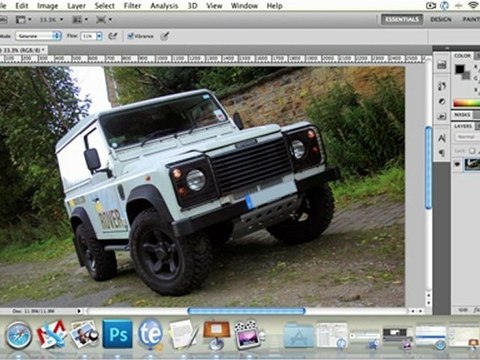480x360 pixels.
Task: Toggle the lock transparent pixels checkbox
Action: click(472, 151)
